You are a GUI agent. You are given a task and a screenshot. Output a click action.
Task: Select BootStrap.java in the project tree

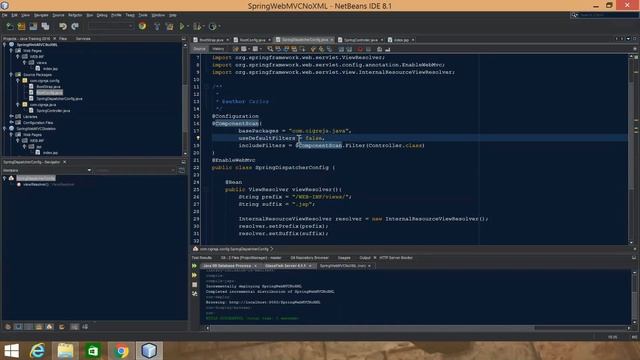pos(48,87)
